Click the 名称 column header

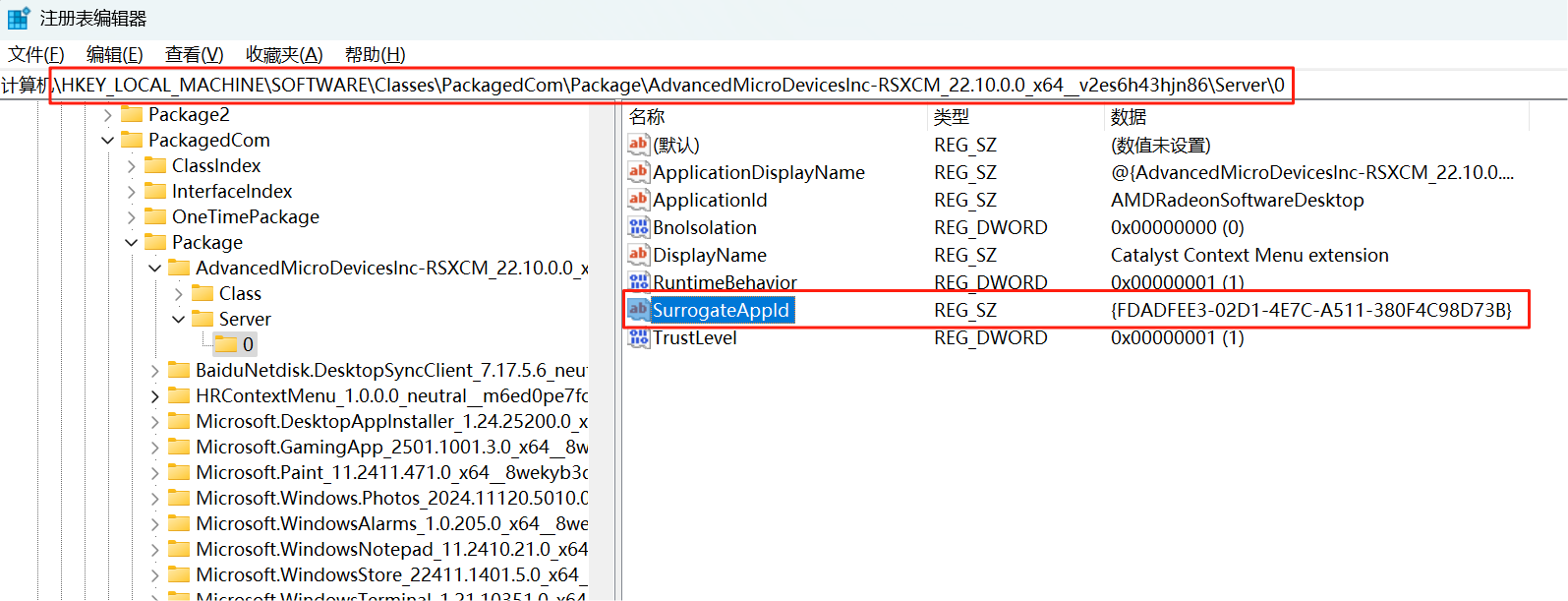pos(647,117)
